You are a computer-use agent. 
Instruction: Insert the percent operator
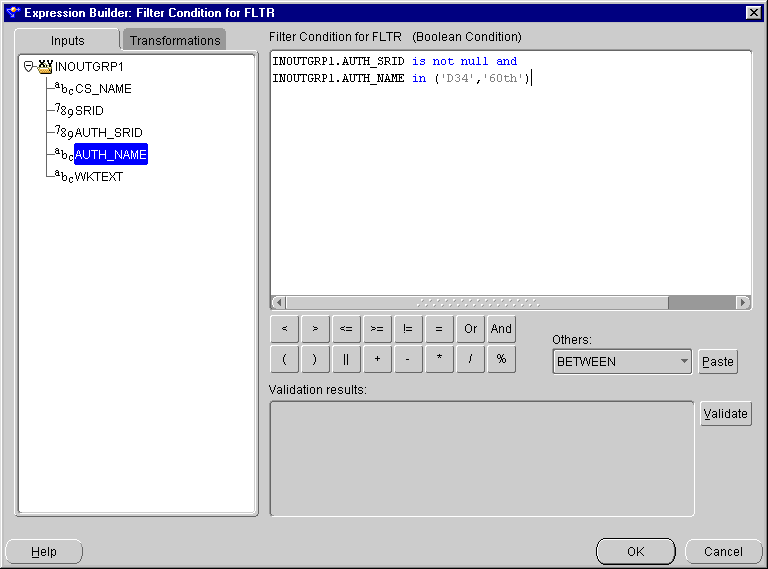[x=501, y=359]
